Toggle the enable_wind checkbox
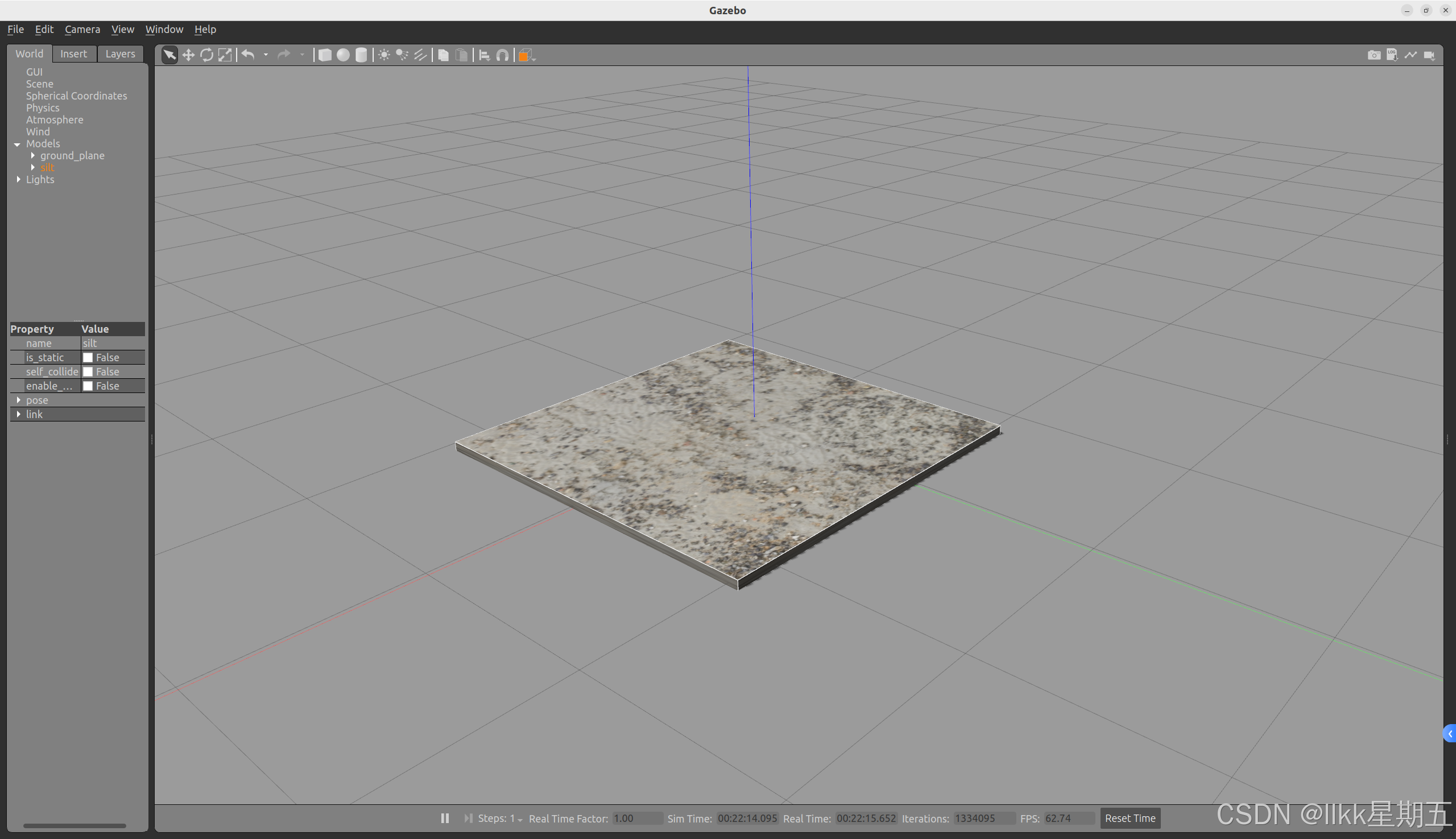1456x839 pixels. click(88, 386)
